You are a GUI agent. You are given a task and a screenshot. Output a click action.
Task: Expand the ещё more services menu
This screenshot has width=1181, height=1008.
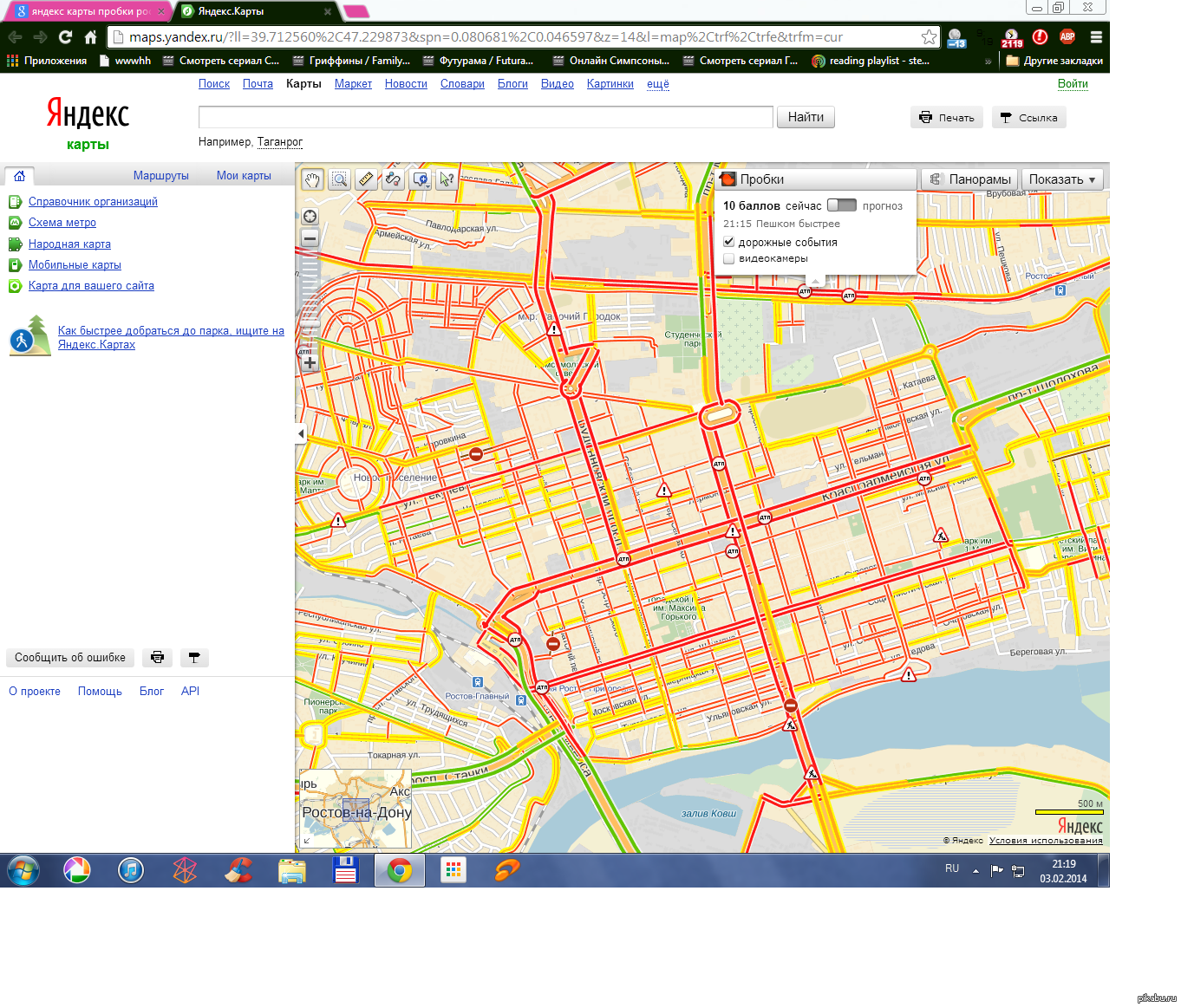coord(658,84)
